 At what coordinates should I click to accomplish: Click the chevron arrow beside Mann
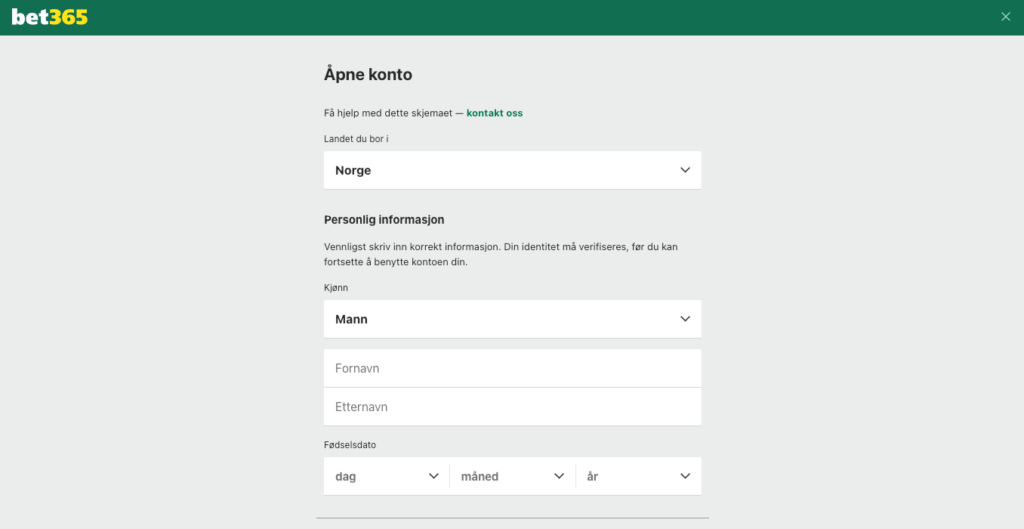coord(685,319)
